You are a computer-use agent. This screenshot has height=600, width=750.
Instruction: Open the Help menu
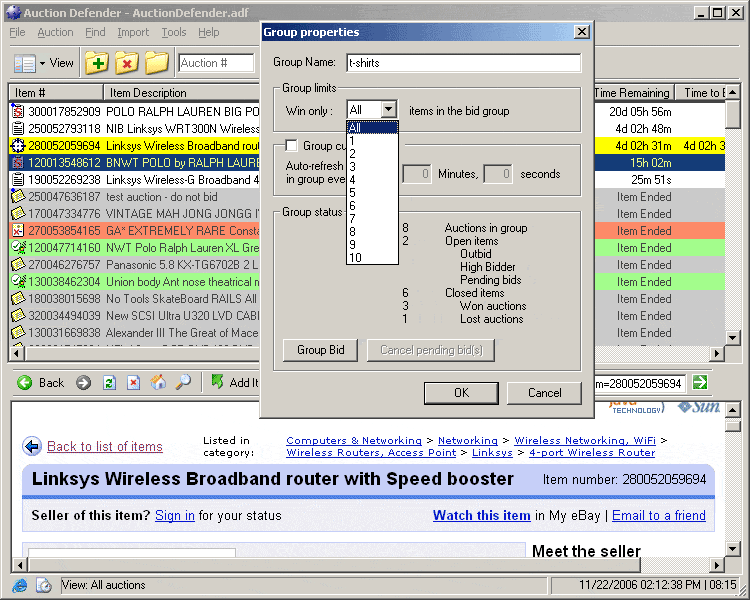click(x=209, y=33)
